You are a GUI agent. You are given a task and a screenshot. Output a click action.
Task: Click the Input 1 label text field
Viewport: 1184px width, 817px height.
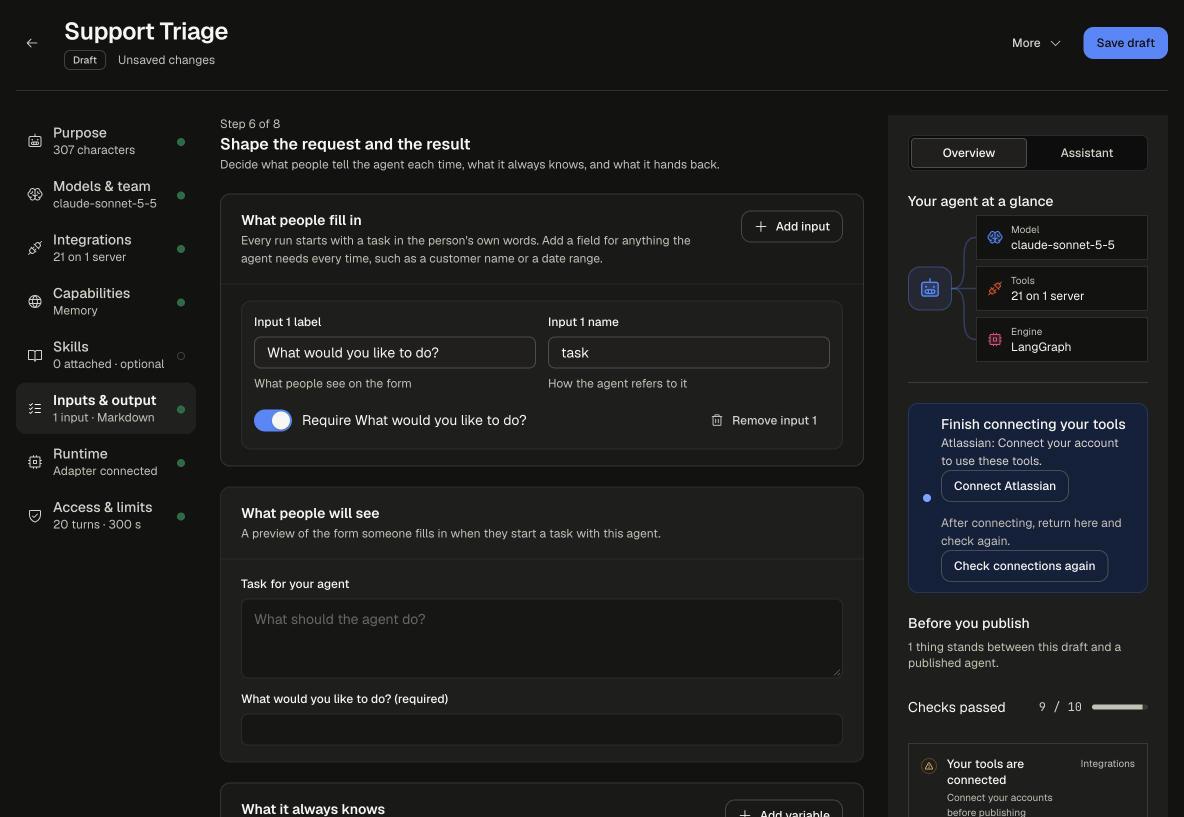(394, 353)
